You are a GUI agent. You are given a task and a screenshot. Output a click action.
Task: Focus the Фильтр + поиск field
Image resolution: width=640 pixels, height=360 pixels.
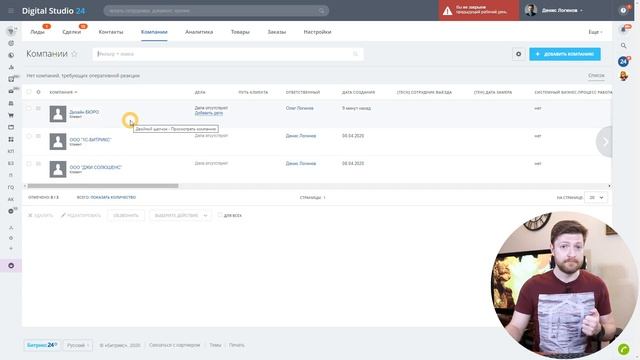pos(228,54)
